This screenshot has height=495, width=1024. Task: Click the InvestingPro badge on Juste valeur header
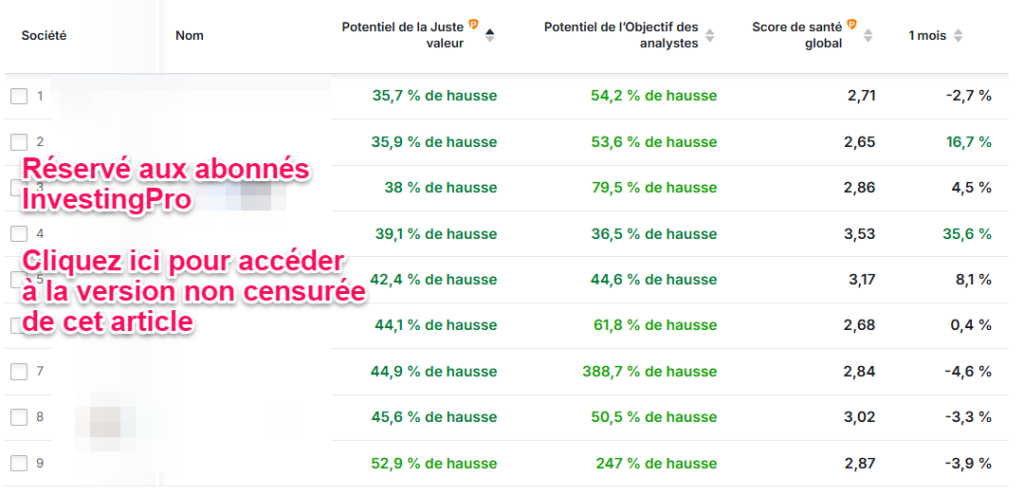coord(473,25)
